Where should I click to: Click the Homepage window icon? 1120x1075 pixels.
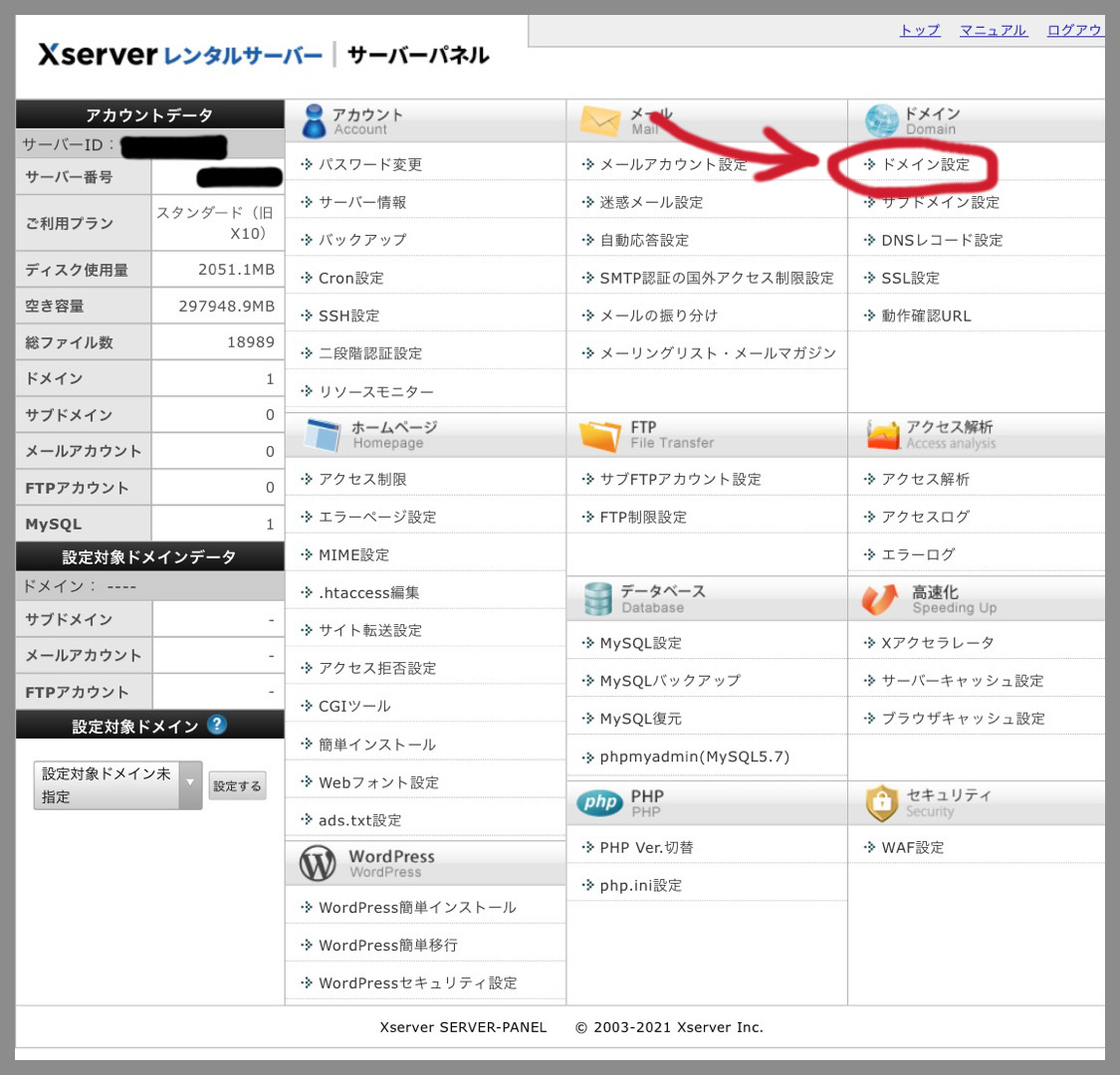tap(323, 435)
